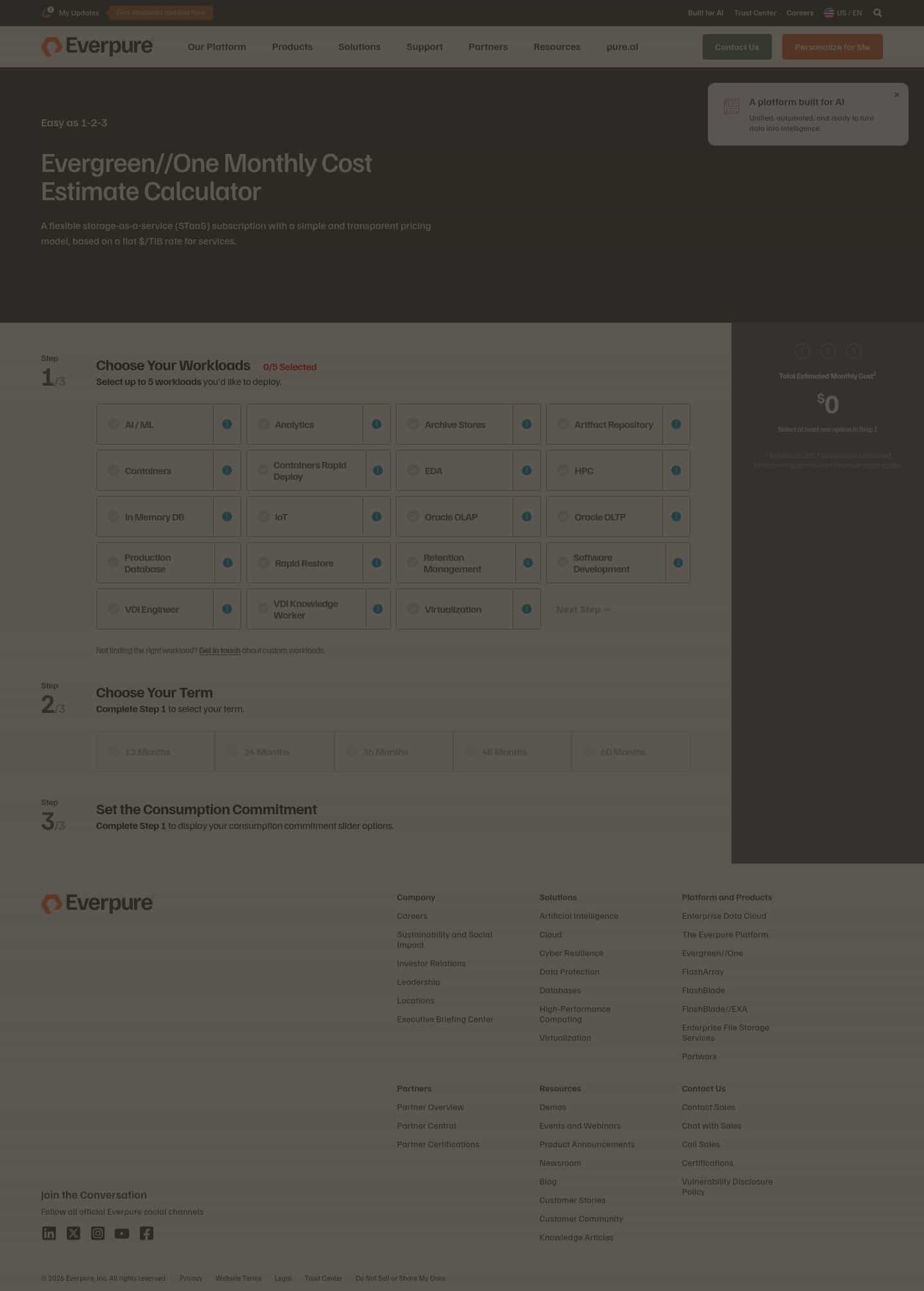Image resolution: width=924 pixels, height=1291 pixels.
Task: Open the Support menu
Action: pos(424,47)
